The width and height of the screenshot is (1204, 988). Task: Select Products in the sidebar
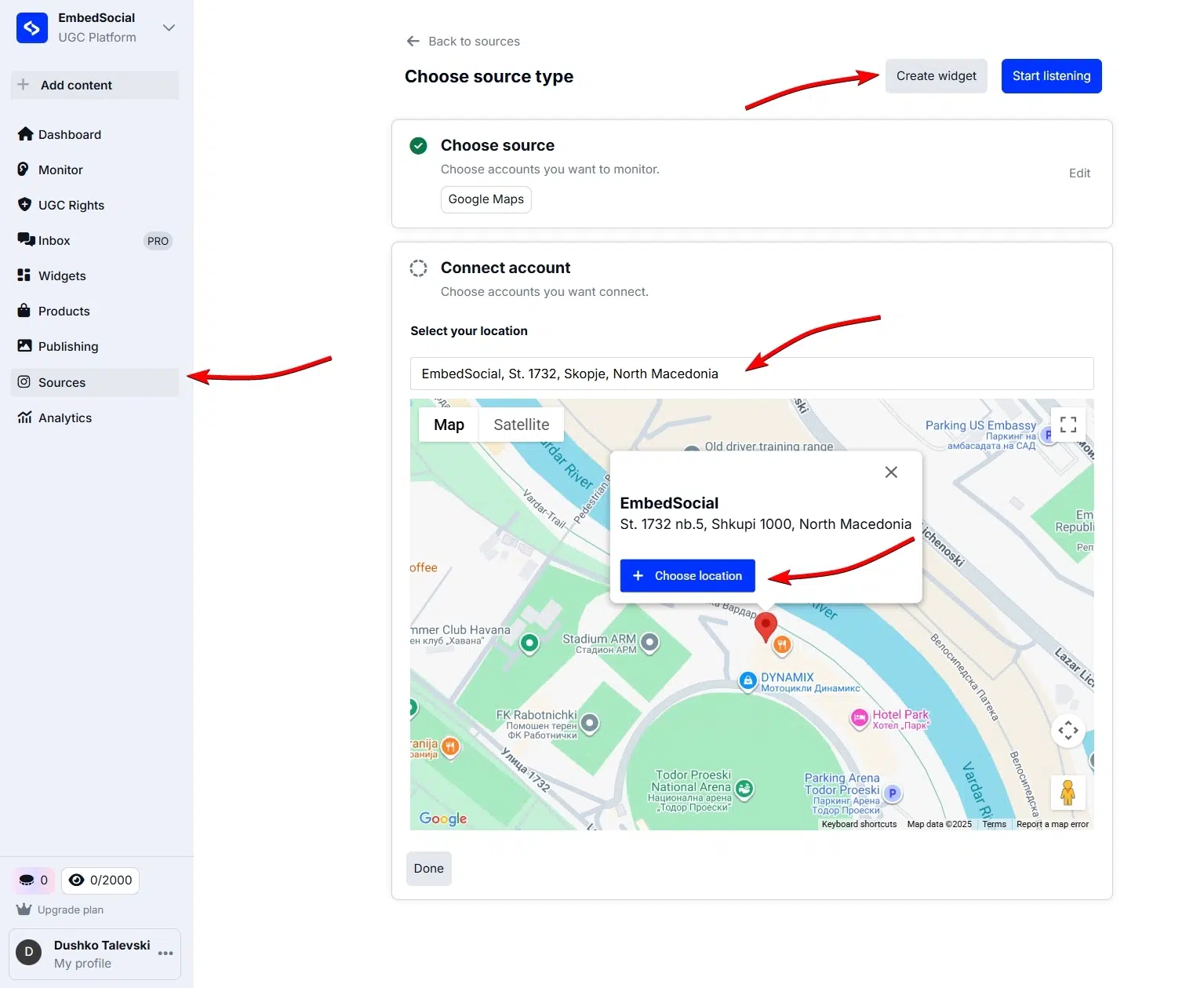pyautogui.click(x=63, y=311)
